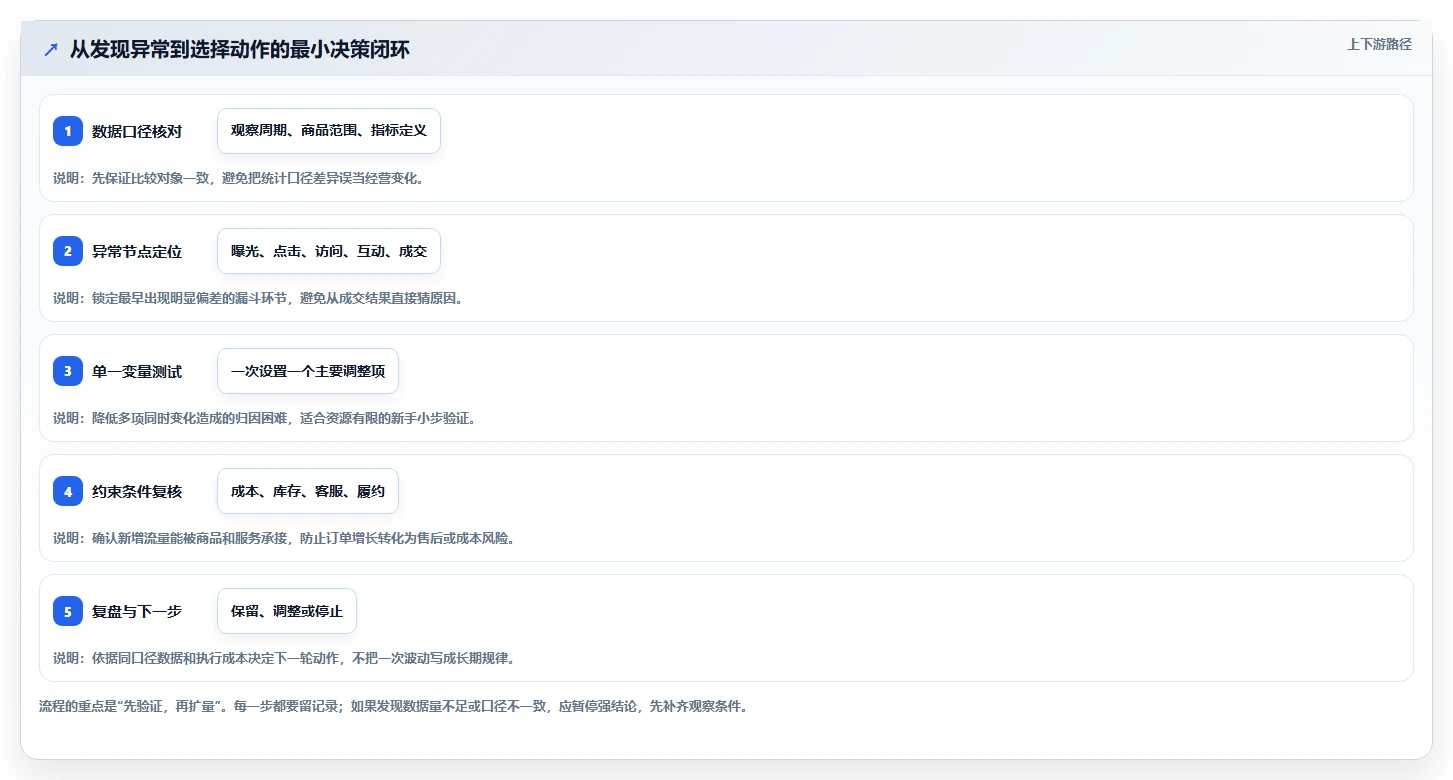Click the step number 3 badge
The image size is (1453, 780).
[x=68, y=371]
